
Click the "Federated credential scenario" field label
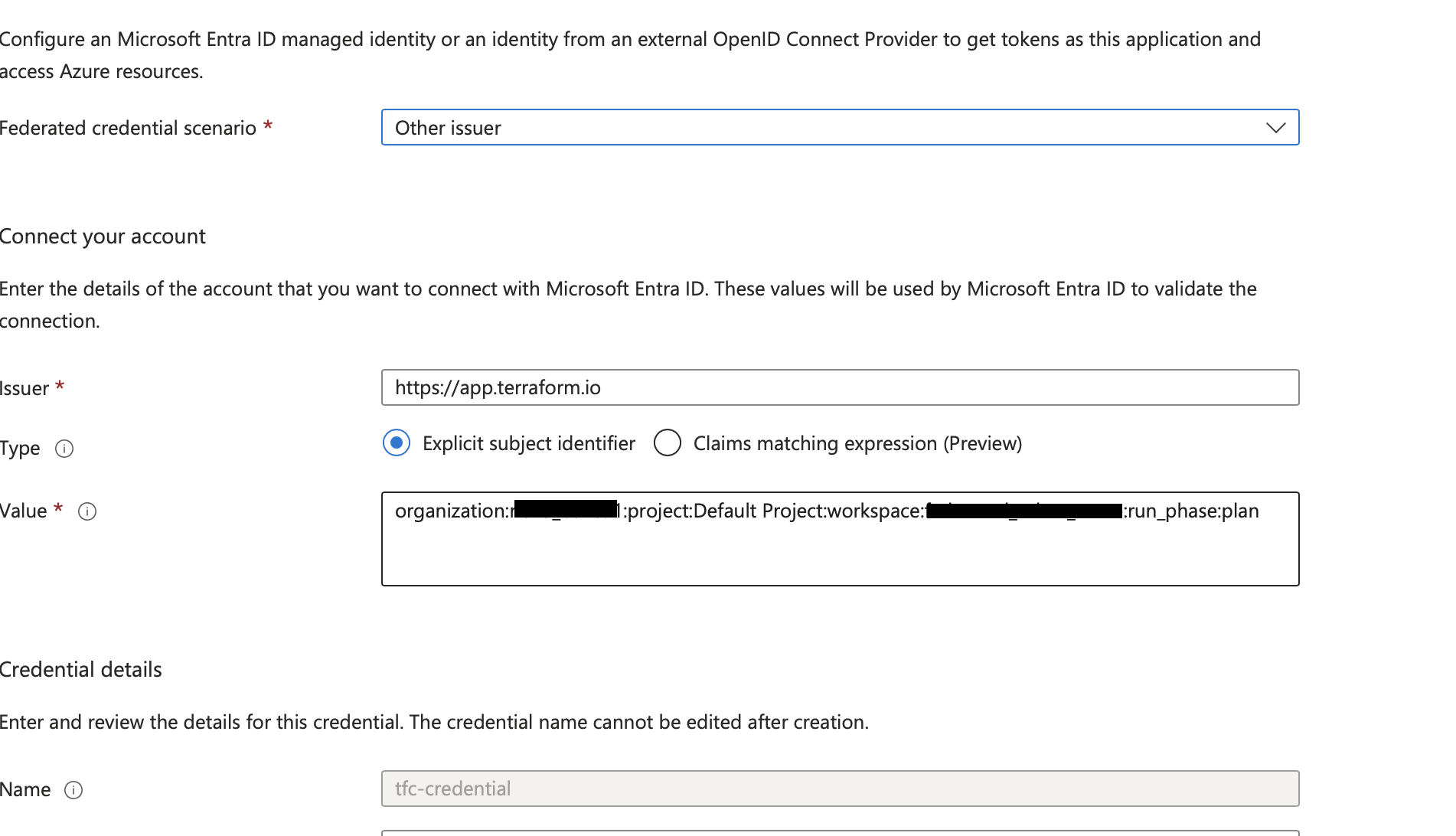click(128, 128)
